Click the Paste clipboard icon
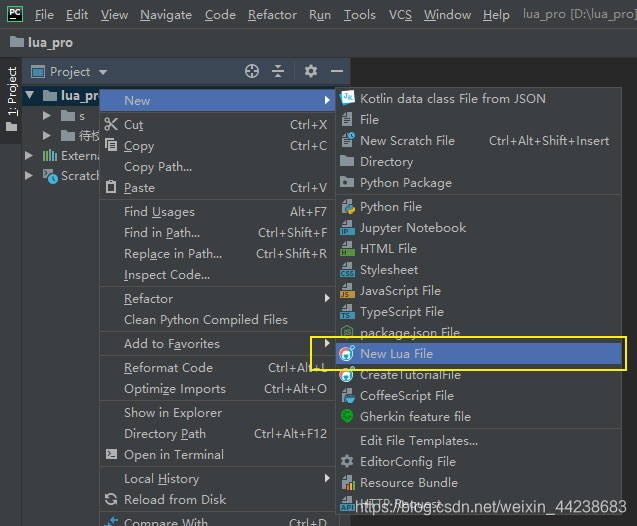Image resolution: width=637 pixels, height=526 pixels. pos(111,187)
